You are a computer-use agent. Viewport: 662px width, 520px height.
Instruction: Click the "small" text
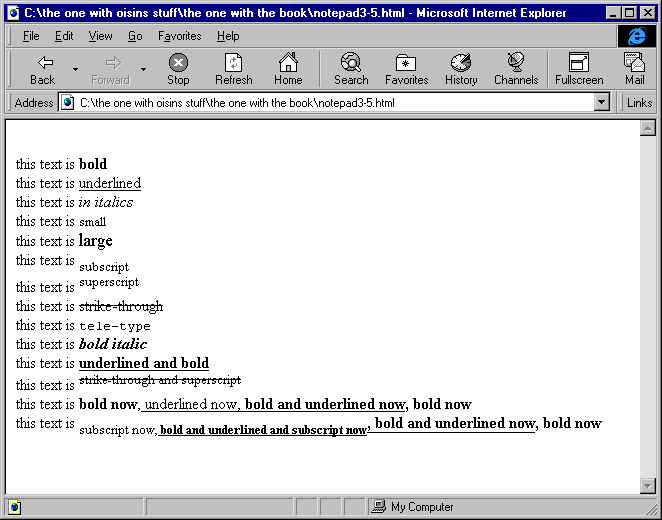92,222
